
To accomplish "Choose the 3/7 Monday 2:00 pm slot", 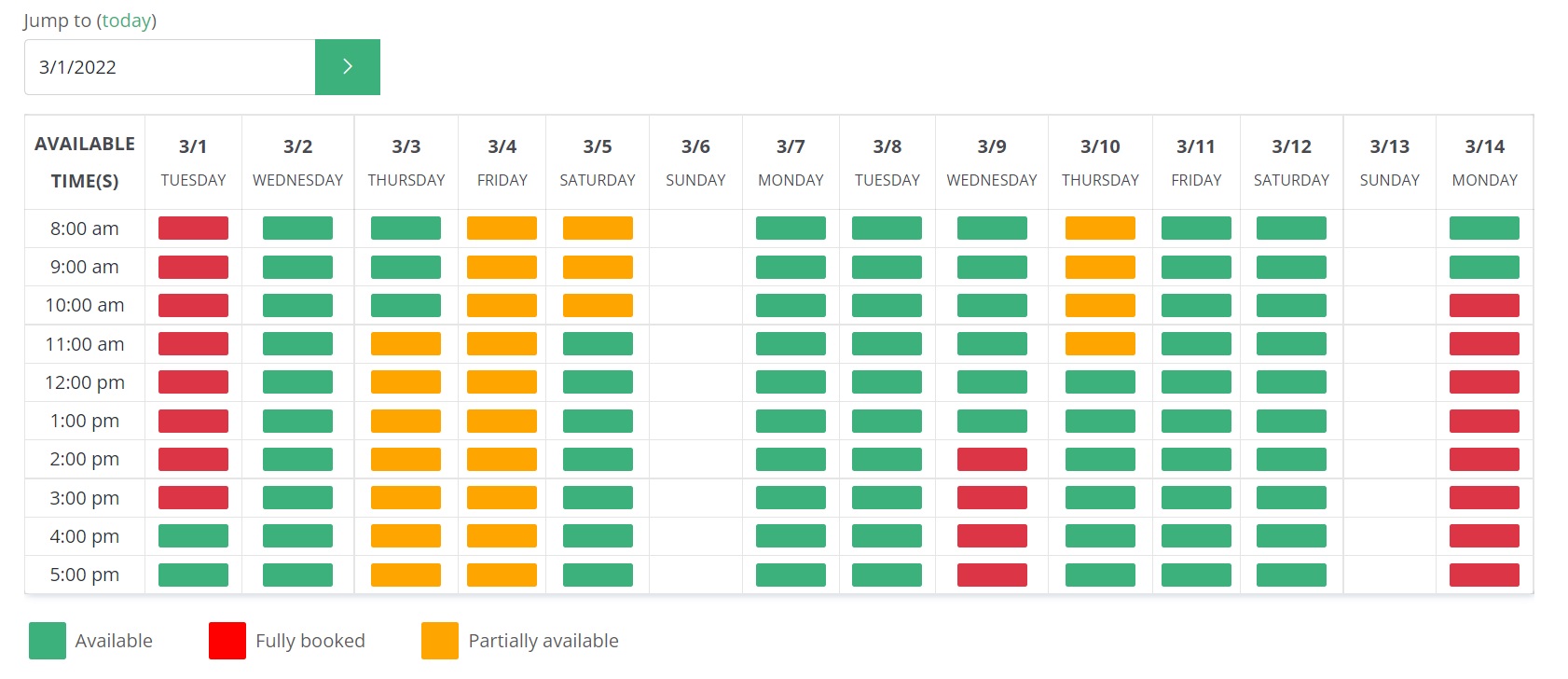I will 791,459.
